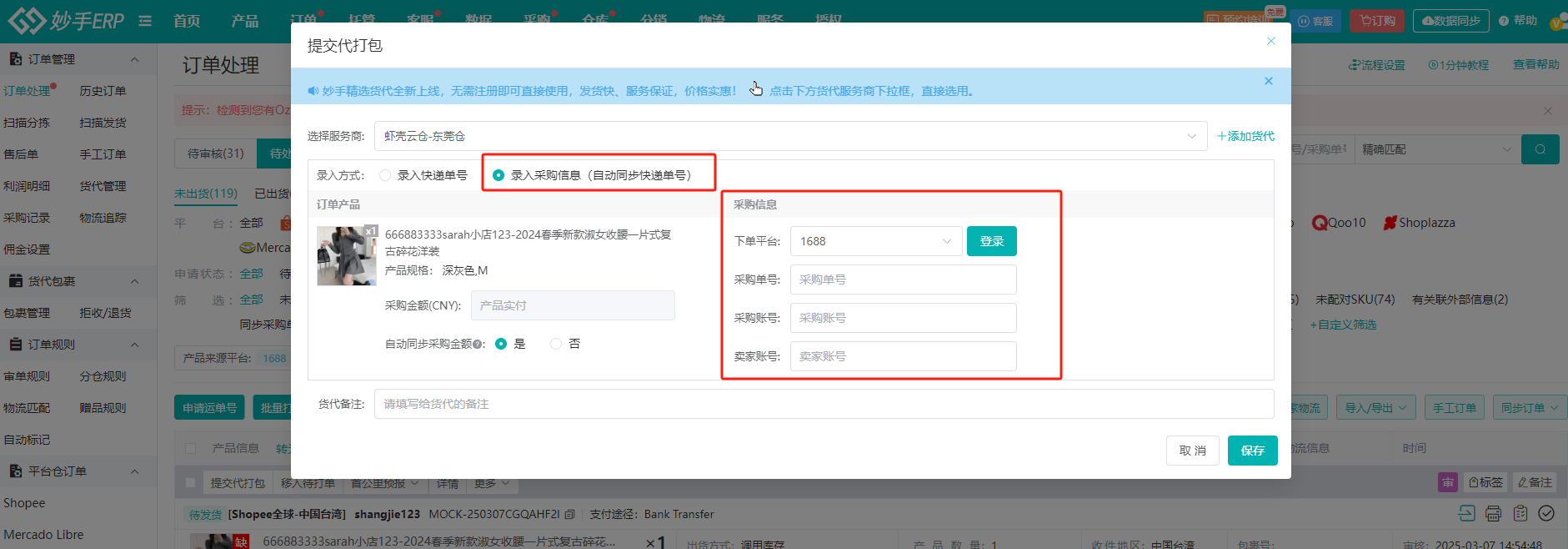Click the 采购单号 input field
Viewport: 1568px width, 549px height.
tap(903, 280)
